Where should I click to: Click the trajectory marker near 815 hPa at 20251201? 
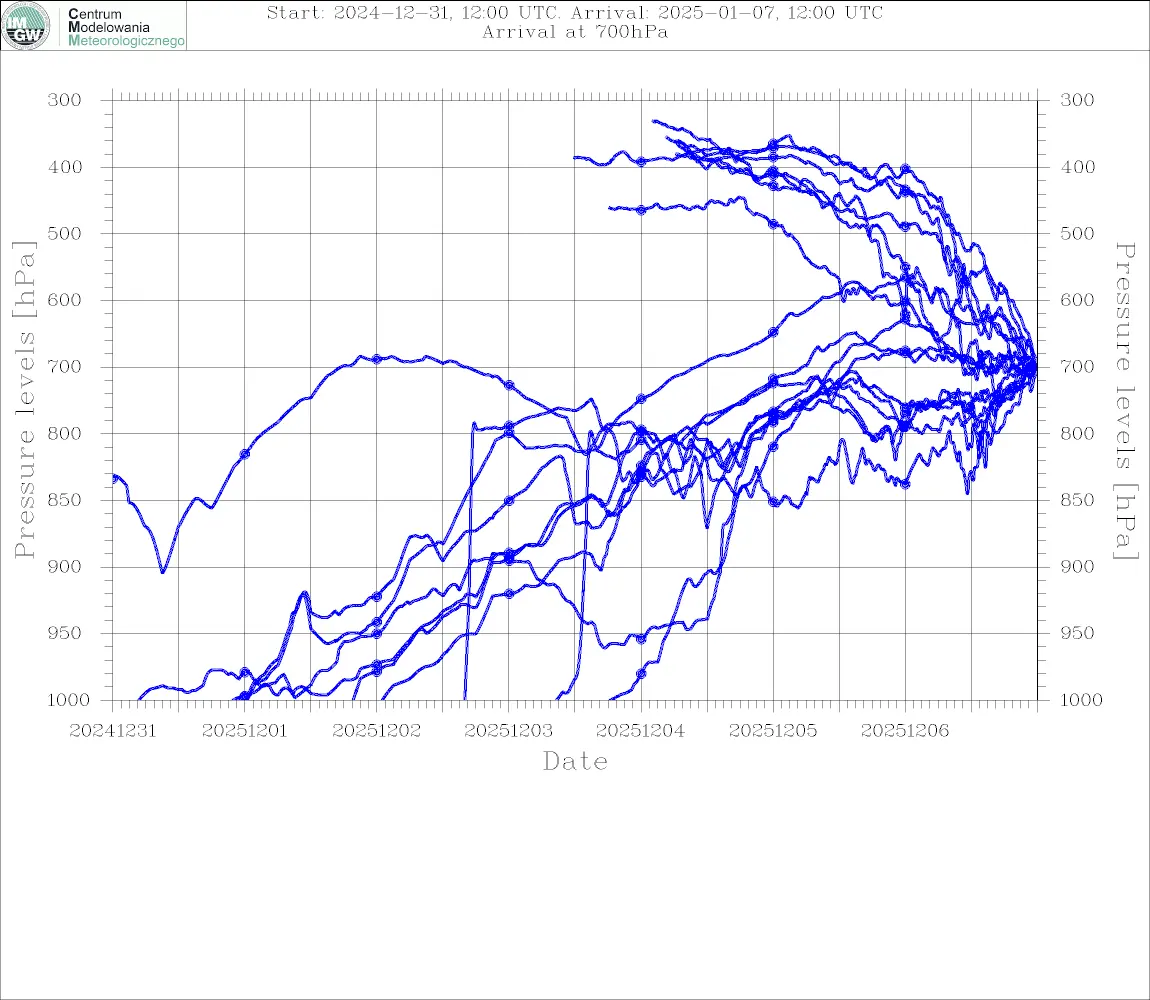tap(245, 454)
